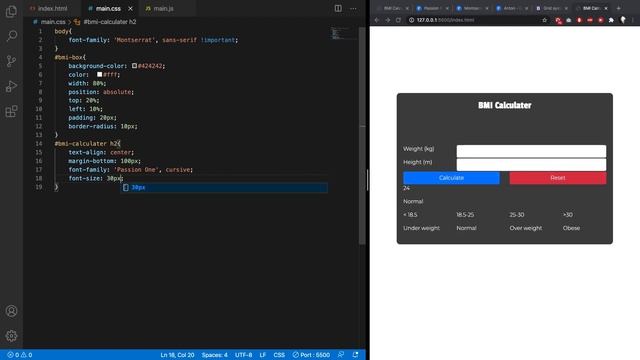Click the Obese label
This screenshot has width=640, height=360.
tap(571, 228)
